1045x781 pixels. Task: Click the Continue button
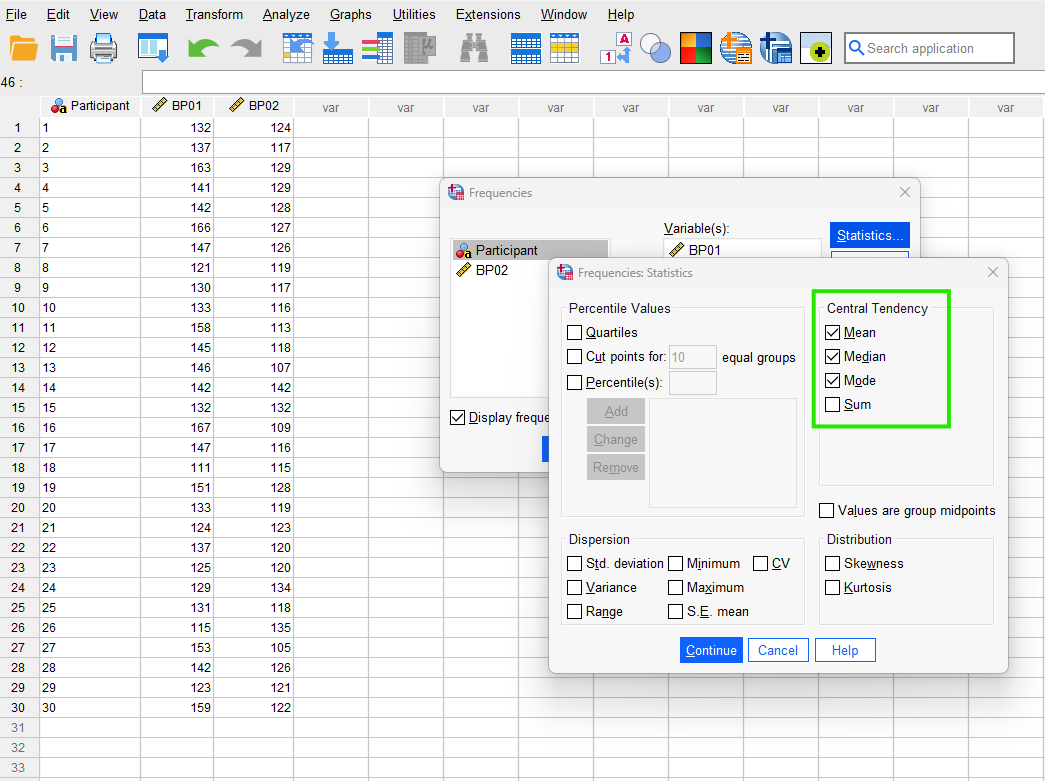coord(711,650)
